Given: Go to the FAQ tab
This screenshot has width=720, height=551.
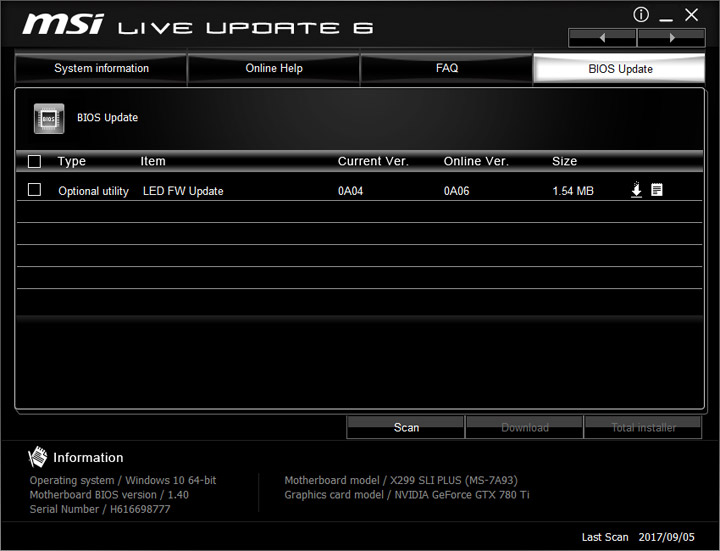Looking at the screenshot, I should click(446, 68).
